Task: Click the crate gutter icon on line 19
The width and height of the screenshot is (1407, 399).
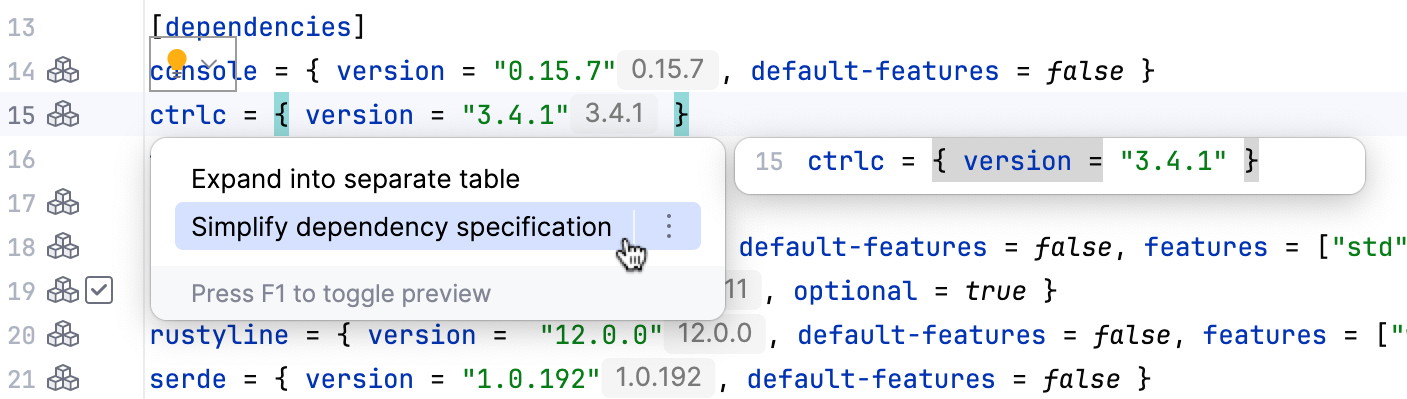Action: click(64, 291)
